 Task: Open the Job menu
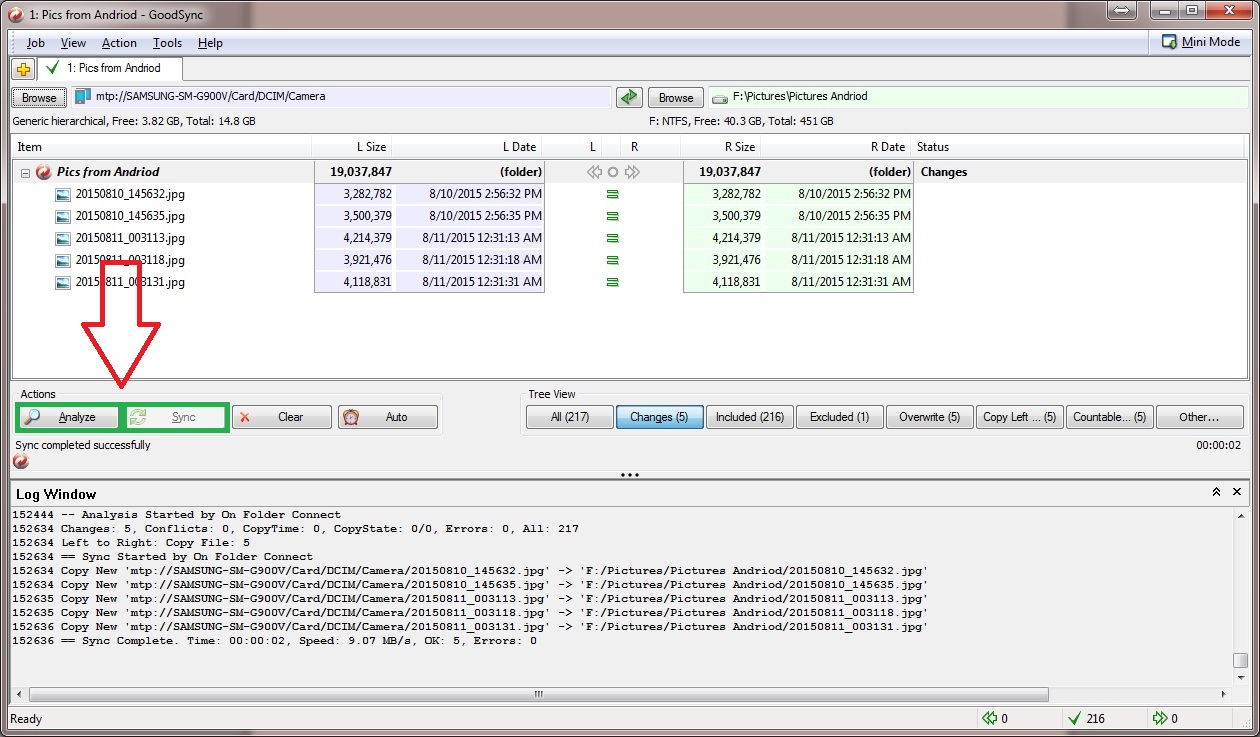(35, 43)
